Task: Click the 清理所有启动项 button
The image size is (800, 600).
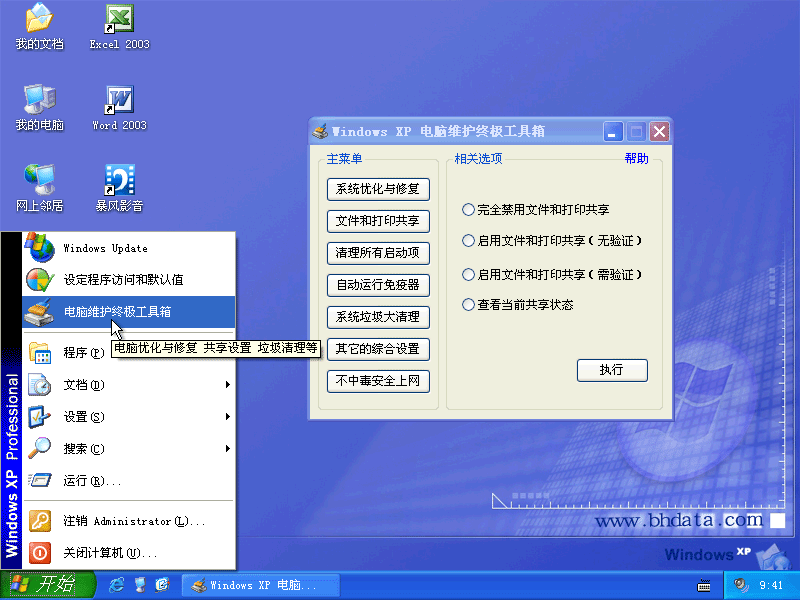Action: point(378,253)
